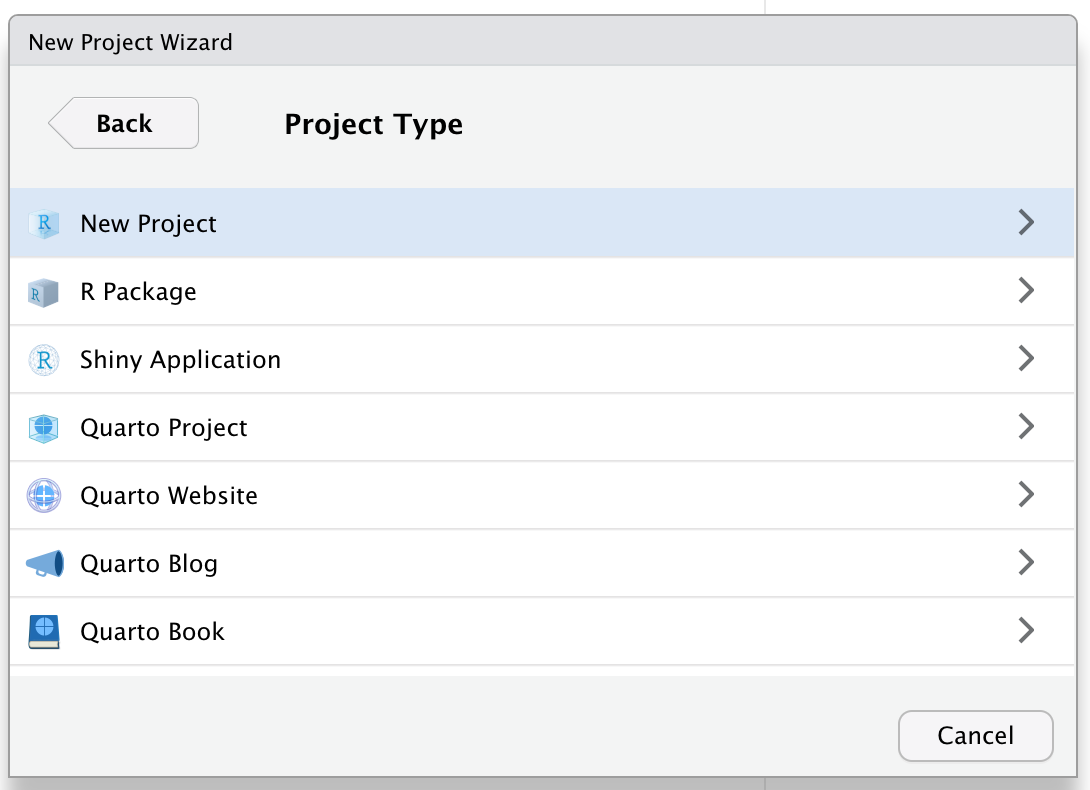1090x790 pixels.
Task: Click the Quarto Blog megaphone icon
Action: (x=44, y=563)
